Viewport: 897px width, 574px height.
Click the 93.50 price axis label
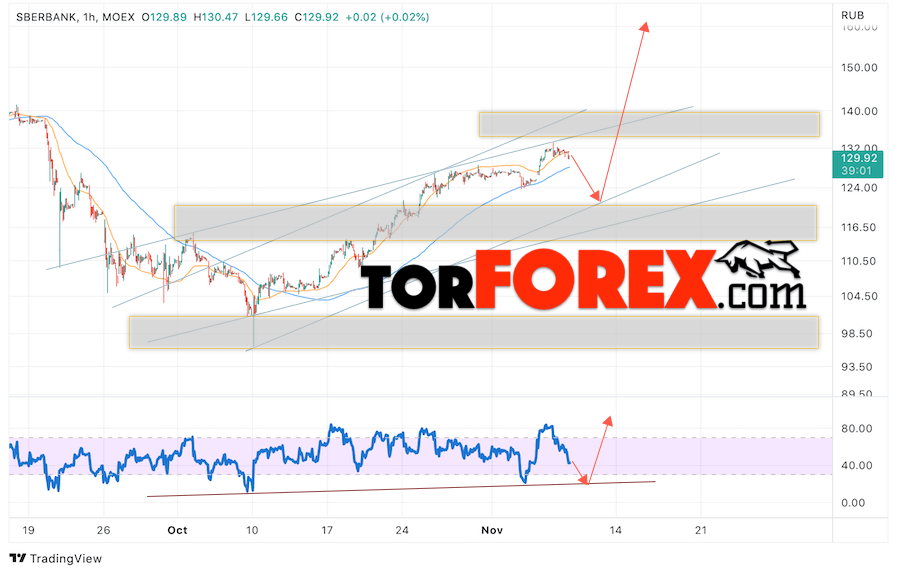pos(856,367)
